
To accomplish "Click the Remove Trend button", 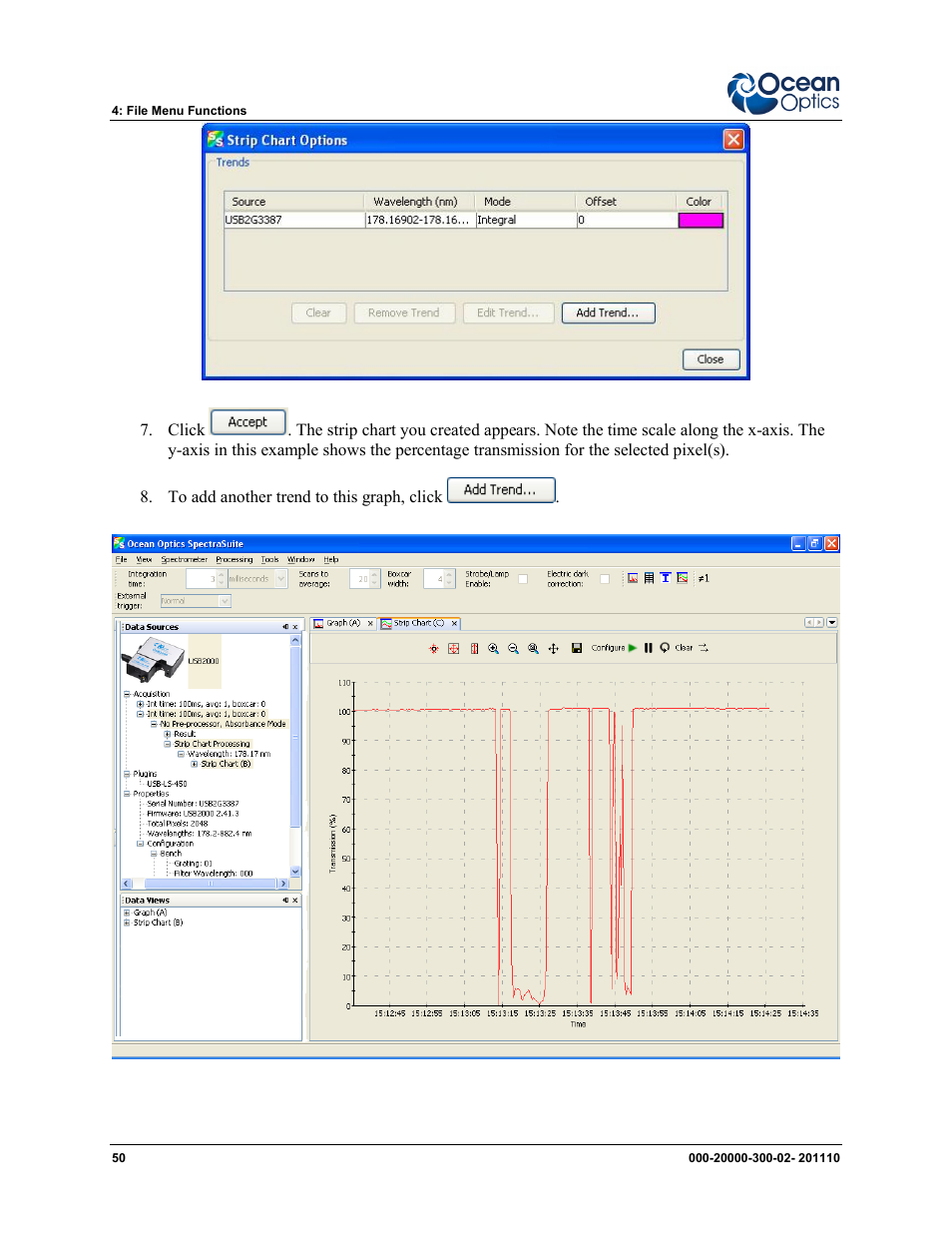I will (403, 312).
